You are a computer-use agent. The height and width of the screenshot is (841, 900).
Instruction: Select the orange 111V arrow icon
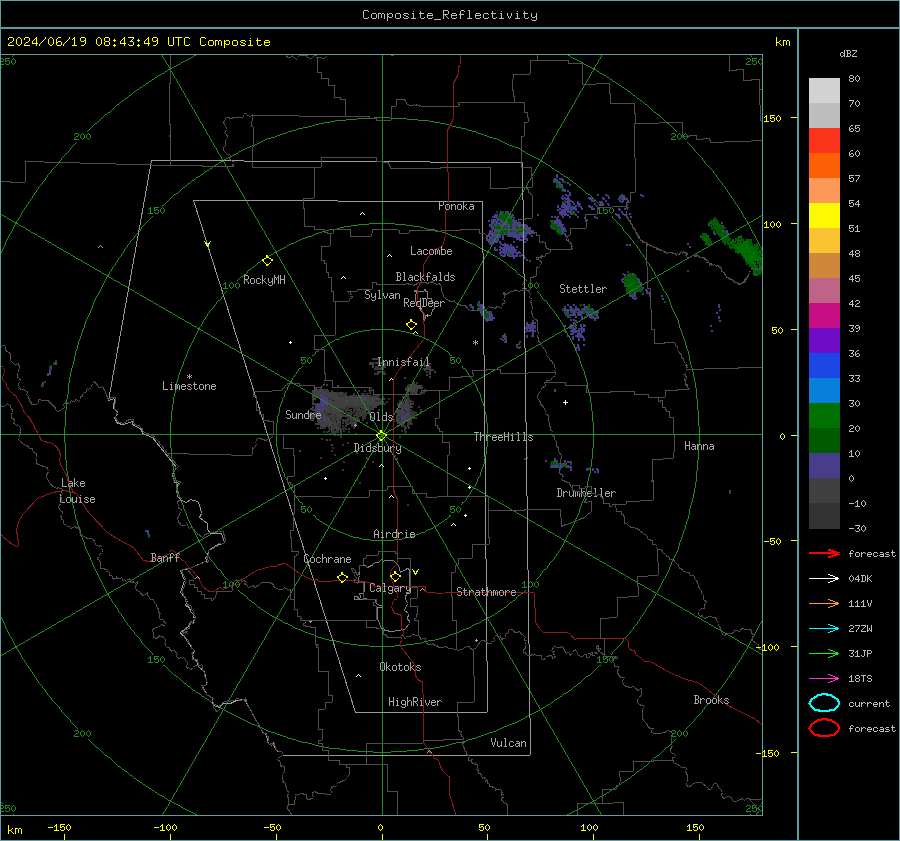(824, 603)
